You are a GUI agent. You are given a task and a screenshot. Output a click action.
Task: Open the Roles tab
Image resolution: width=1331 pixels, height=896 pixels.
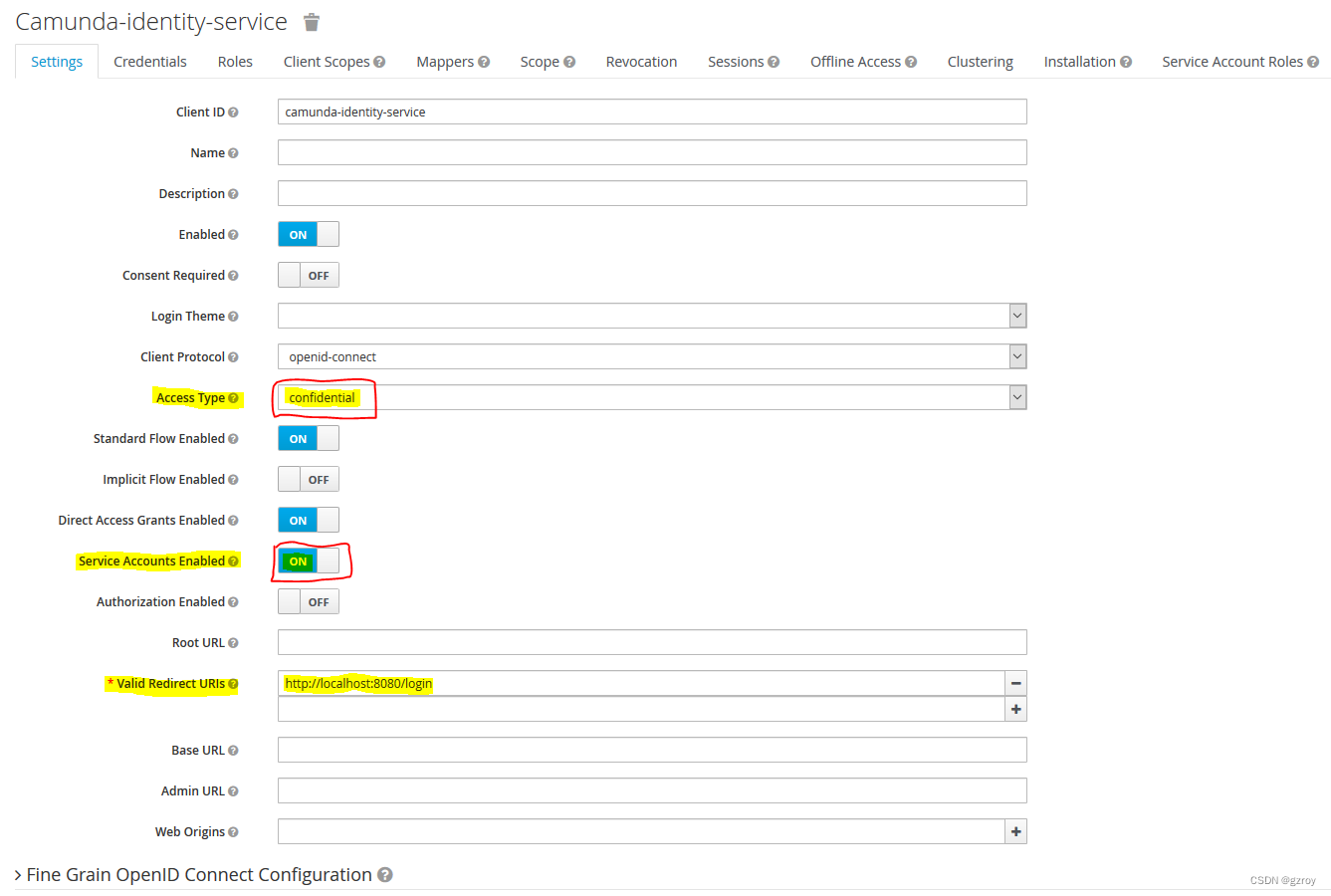click(235, 62)
